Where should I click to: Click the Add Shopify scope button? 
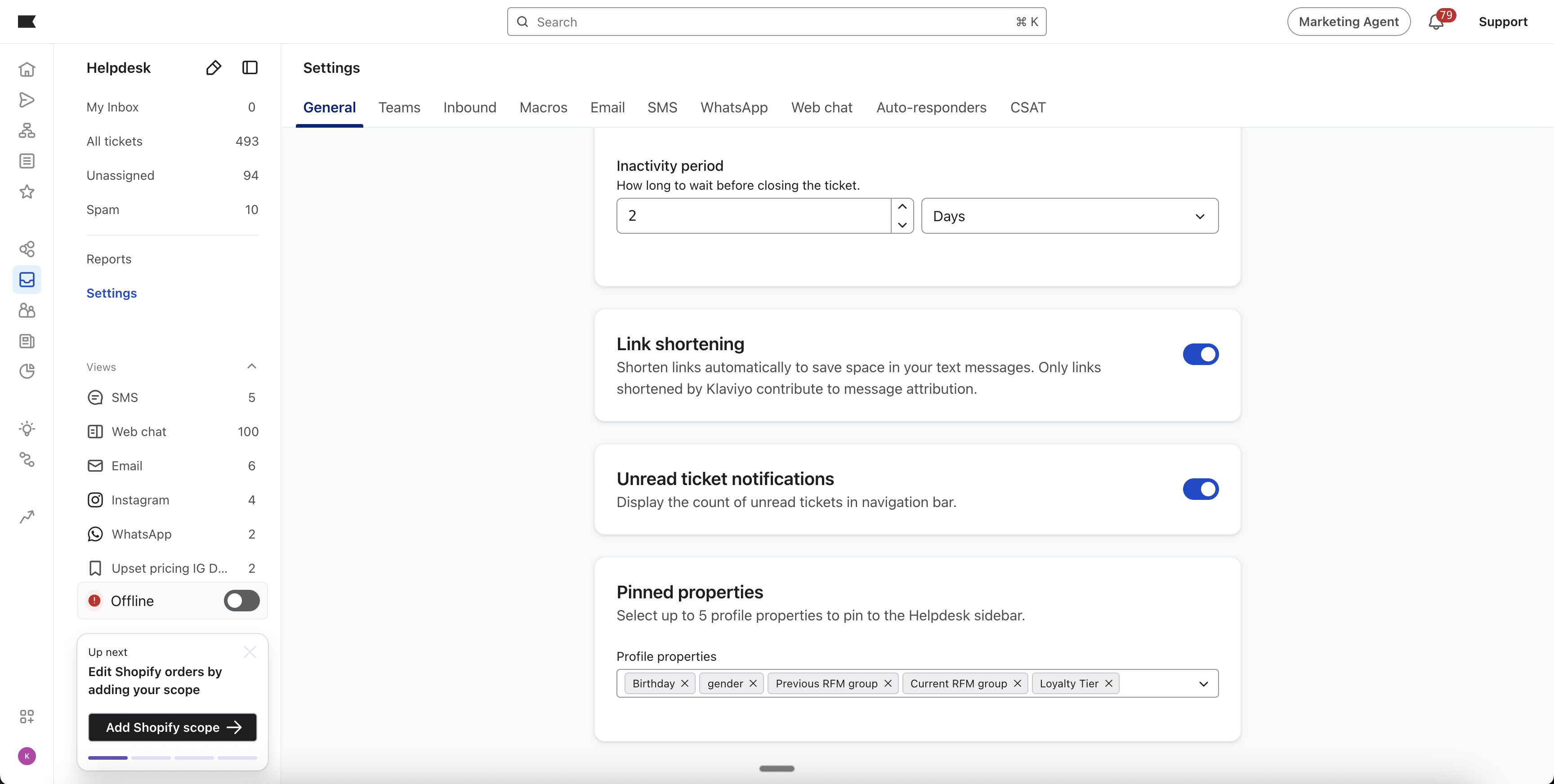pyautogui.click(x=173, y=727)
